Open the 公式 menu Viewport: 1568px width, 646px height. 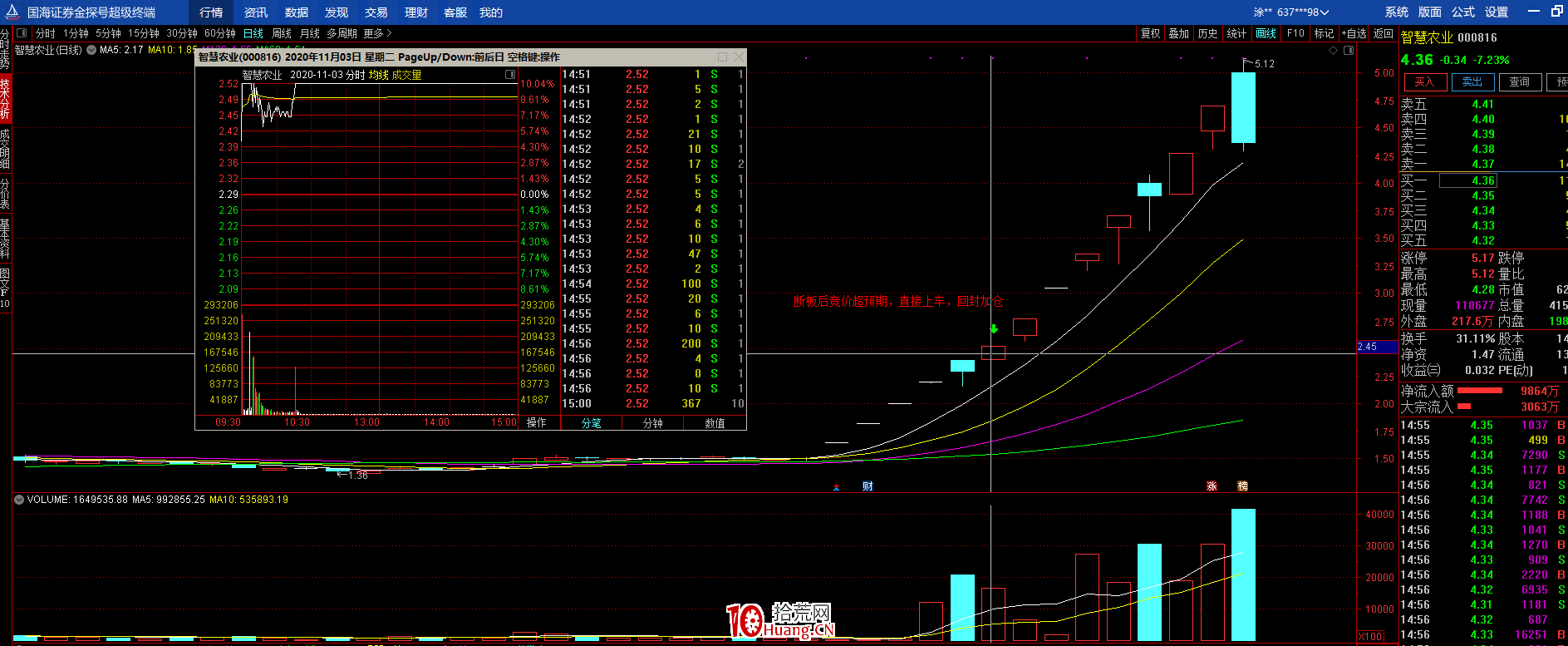(x=1463, y=12)
